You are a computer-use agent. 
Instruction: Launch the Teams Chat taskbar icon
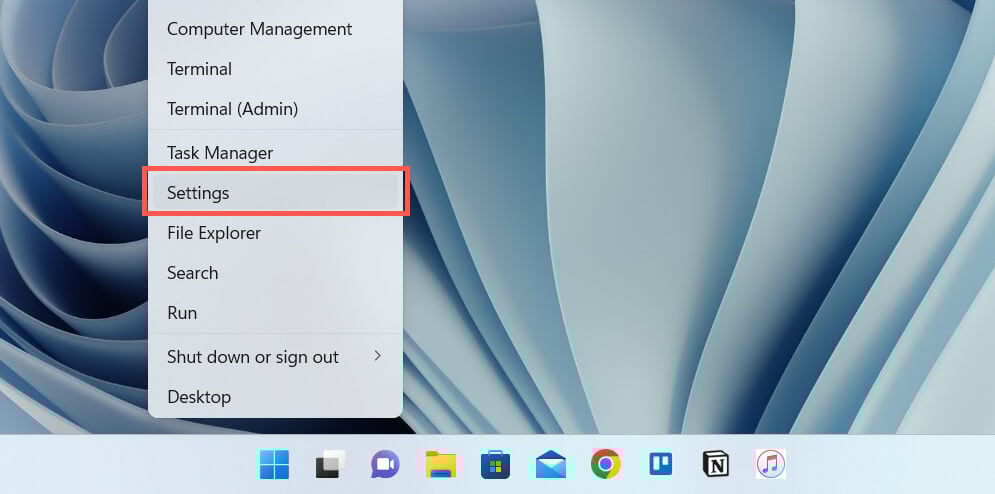[385, 464]
